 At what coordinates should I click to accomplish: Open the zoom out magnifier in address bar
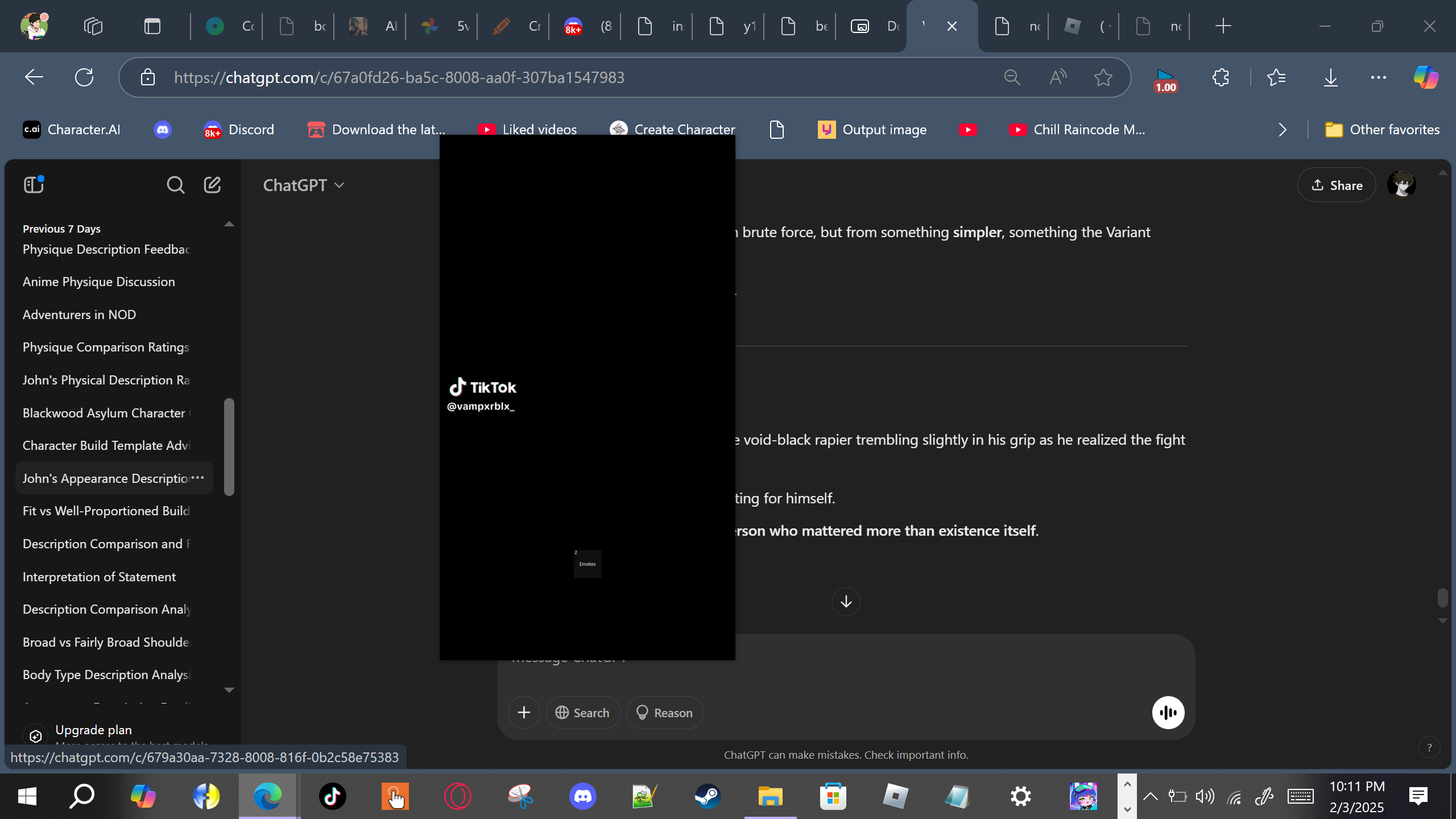1012,77
